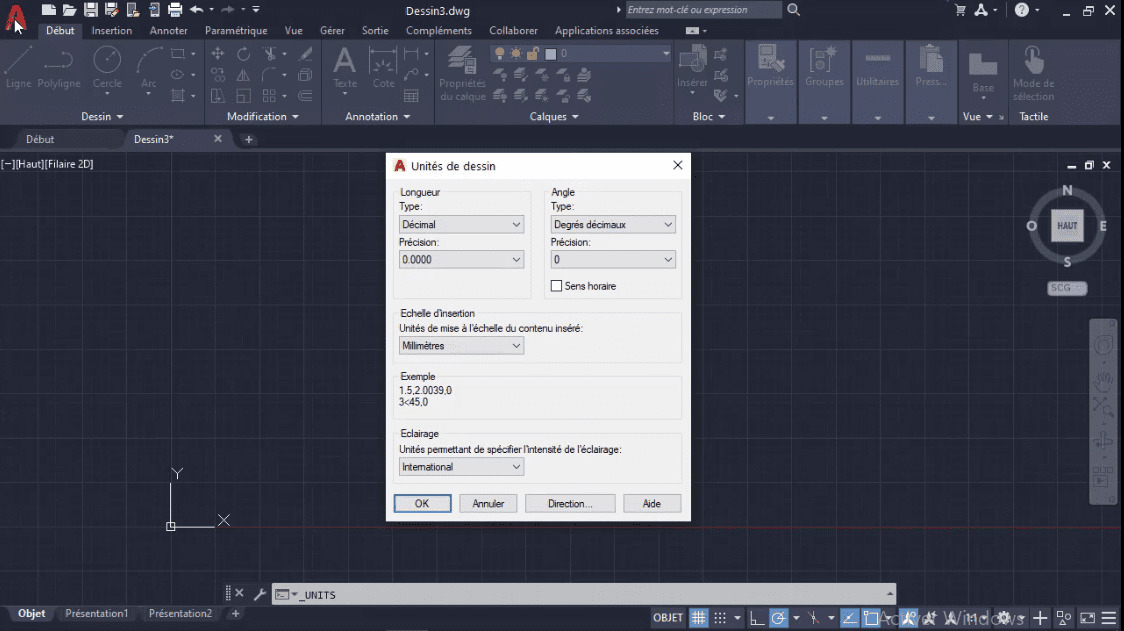Switch to the Paramétrique ribbon tab

tap(236, 30)
